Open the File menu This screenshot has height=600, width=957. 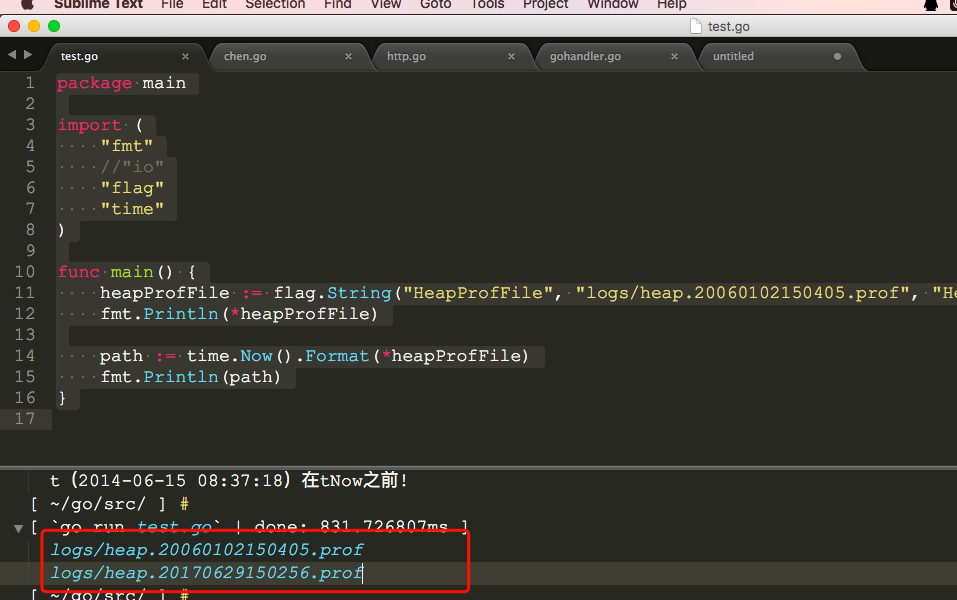pyautogui.click(x=172, y=4)
